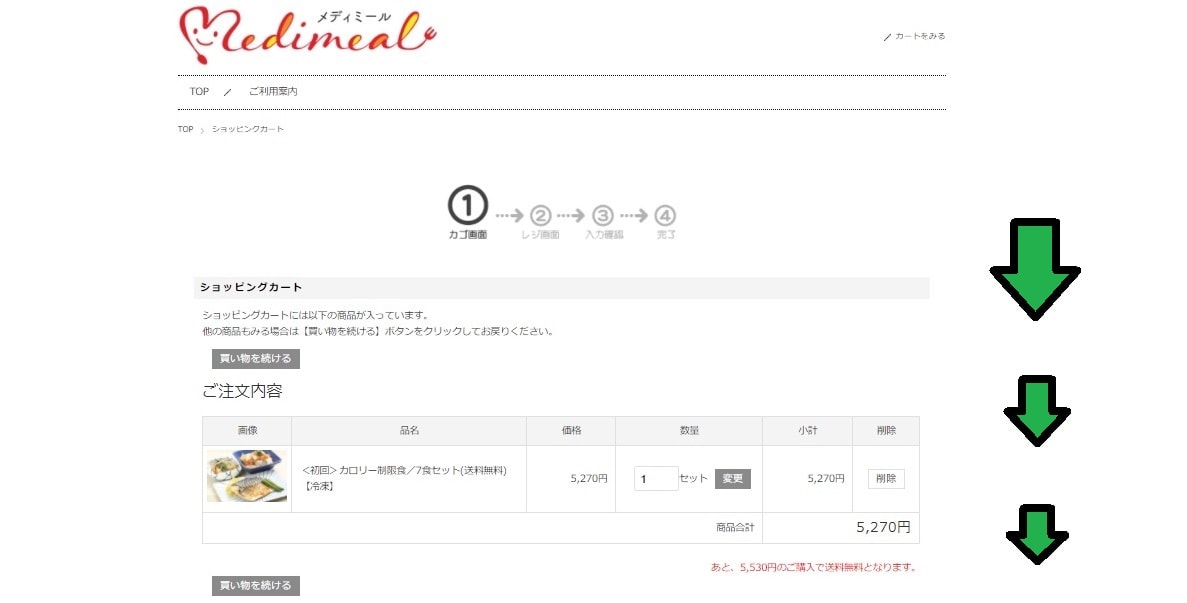Click the lowest green down arrow
Screen dimensions: 1187x603
coord(1037,534)
